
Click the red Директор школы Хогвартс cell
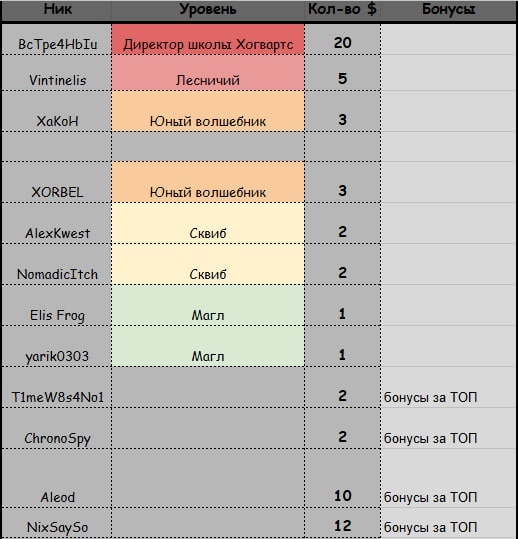pyautogui.click(x=208, y=39)
